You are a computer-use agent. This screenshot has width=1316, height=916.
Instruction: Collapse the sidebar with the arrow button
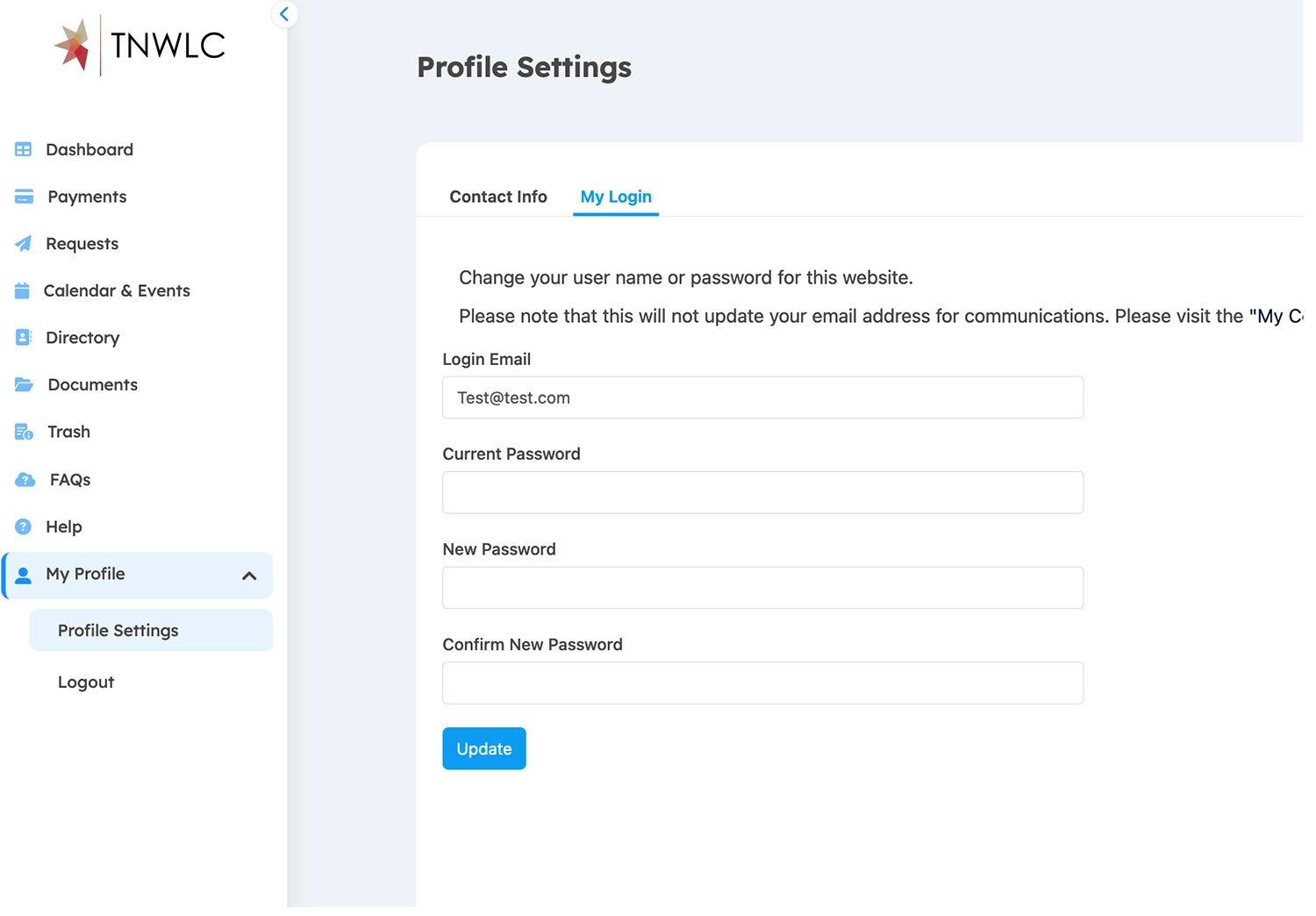pos(284,14)
